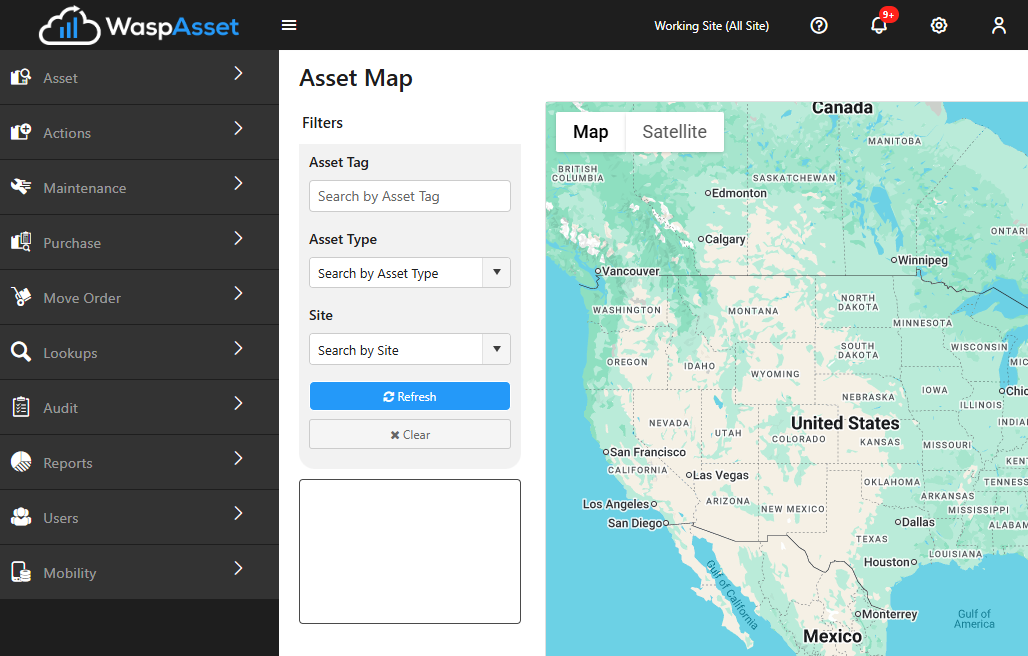Viewport: 1028px width, 656px height.
Task: Click Winnipeg on the map
Action: coord(920,260)
